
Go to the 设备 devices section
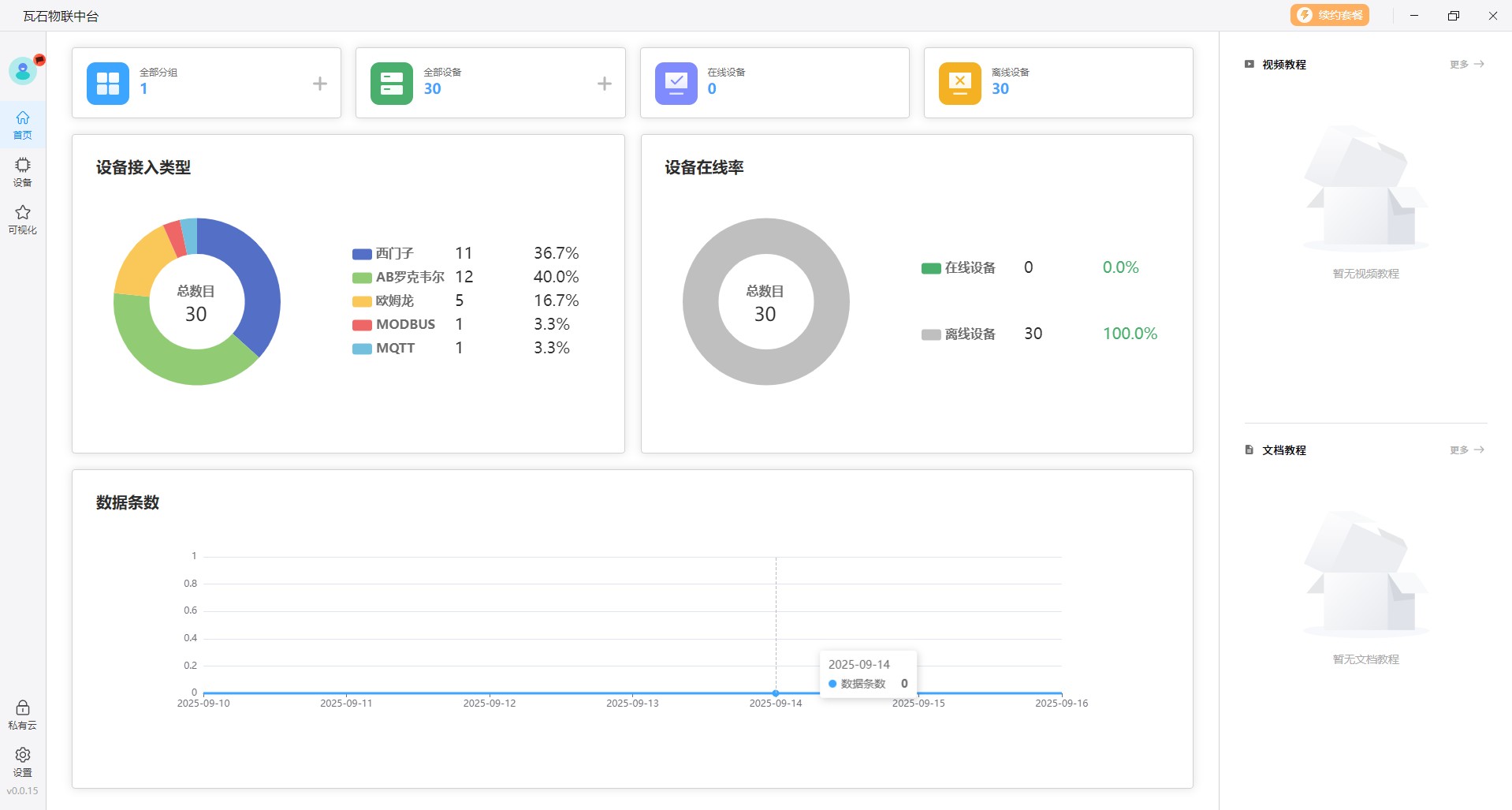coord(23,172)
